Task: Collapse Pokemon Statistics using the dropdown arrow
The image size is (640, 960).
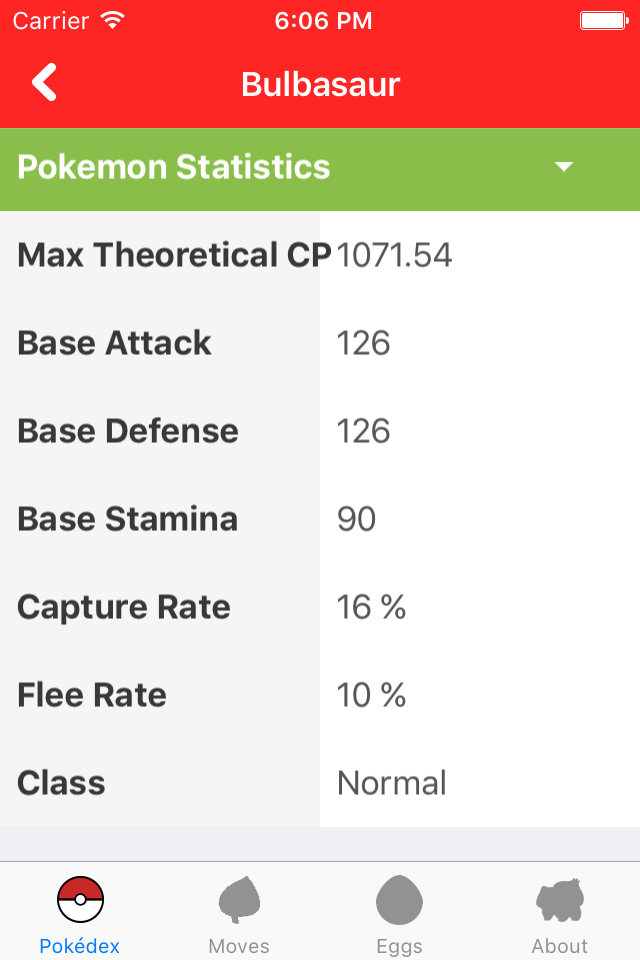Action: (563, 167)
